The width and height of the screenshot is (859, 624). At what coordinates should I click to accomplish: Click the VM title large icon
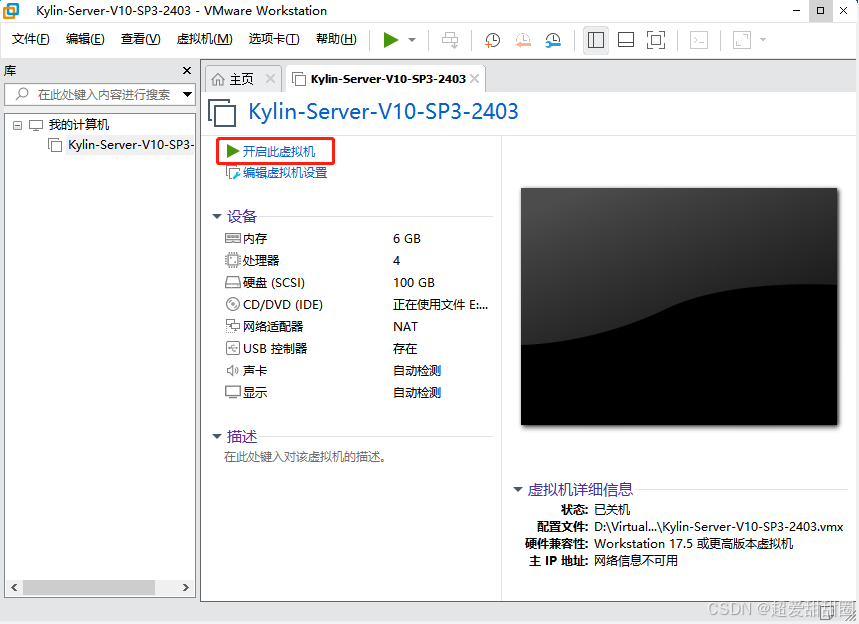pyautogui.click(x=222, y=113)
